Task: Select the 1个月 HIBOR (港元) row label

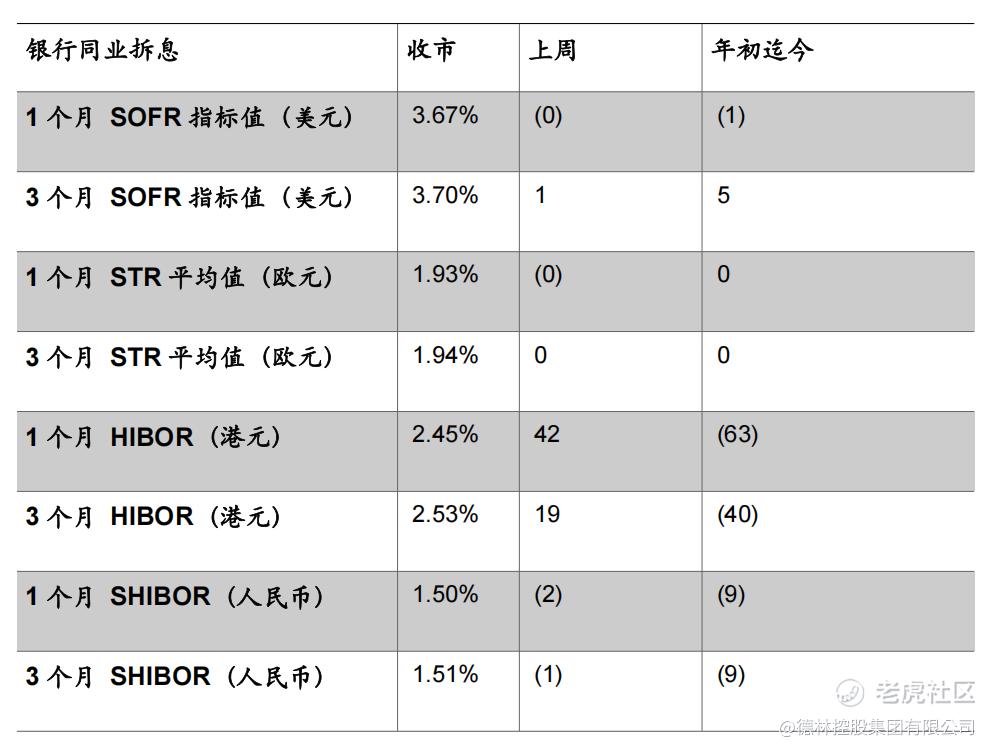Action: (153, 437)
